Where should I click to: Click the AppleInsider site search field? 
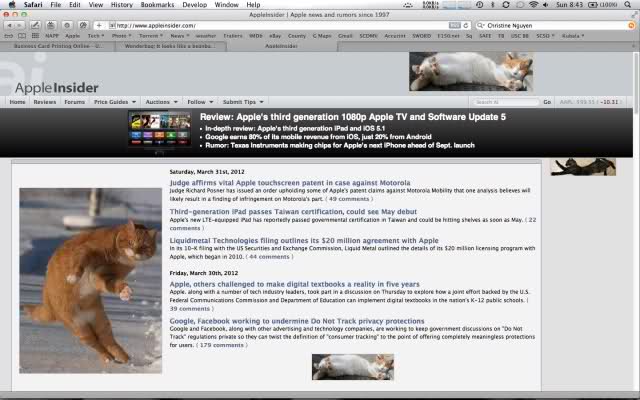[505, 102]
